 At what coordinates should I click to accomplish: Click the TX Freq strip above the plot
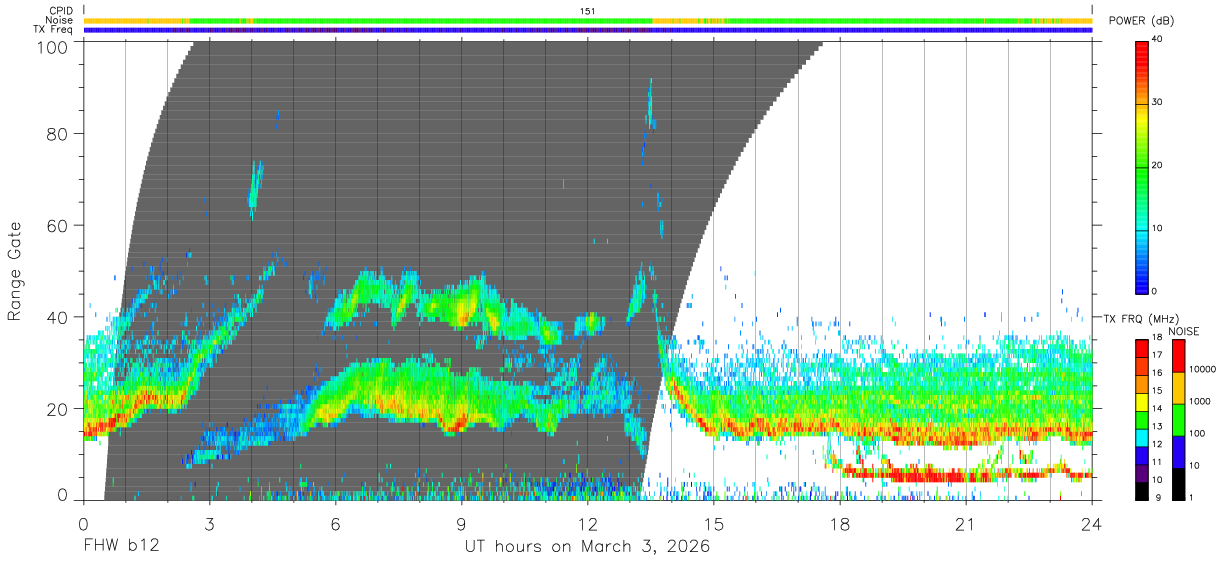click(588, 30)
